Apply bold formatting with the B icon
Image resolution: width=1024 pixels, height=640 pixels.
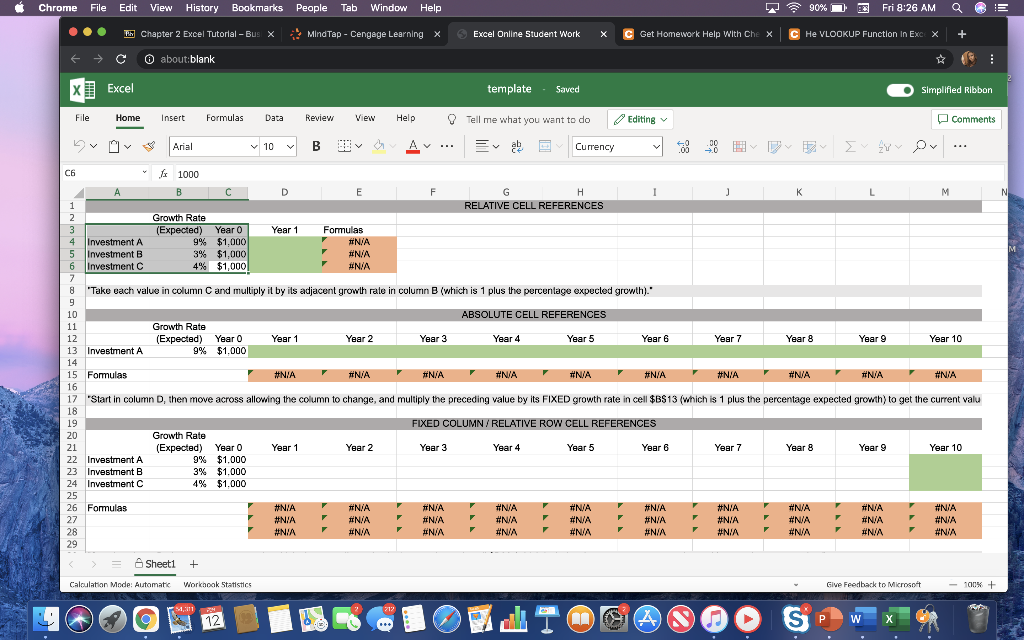point(316,146)
